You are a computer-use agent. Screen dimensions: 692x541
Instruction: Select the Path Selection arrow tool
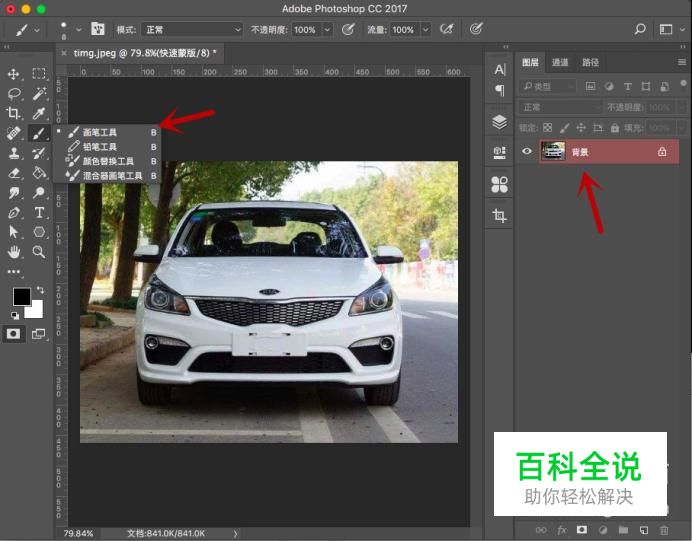(14, 232)
